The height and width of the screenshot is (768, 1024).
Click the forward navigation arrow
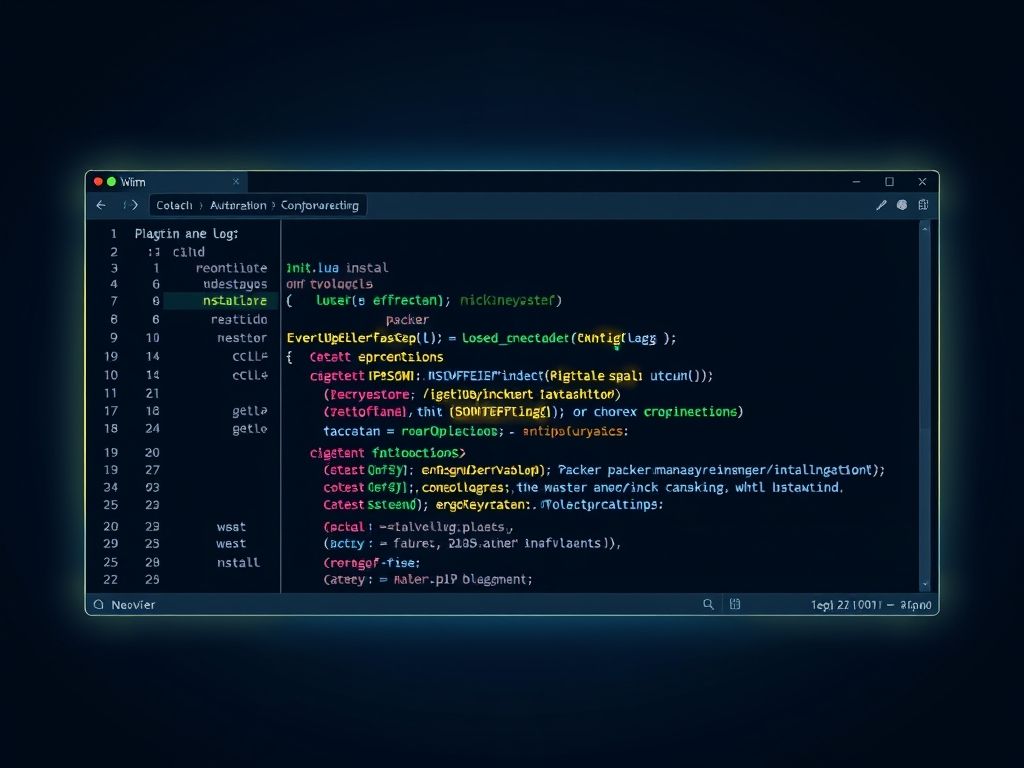tap(134, 204)
